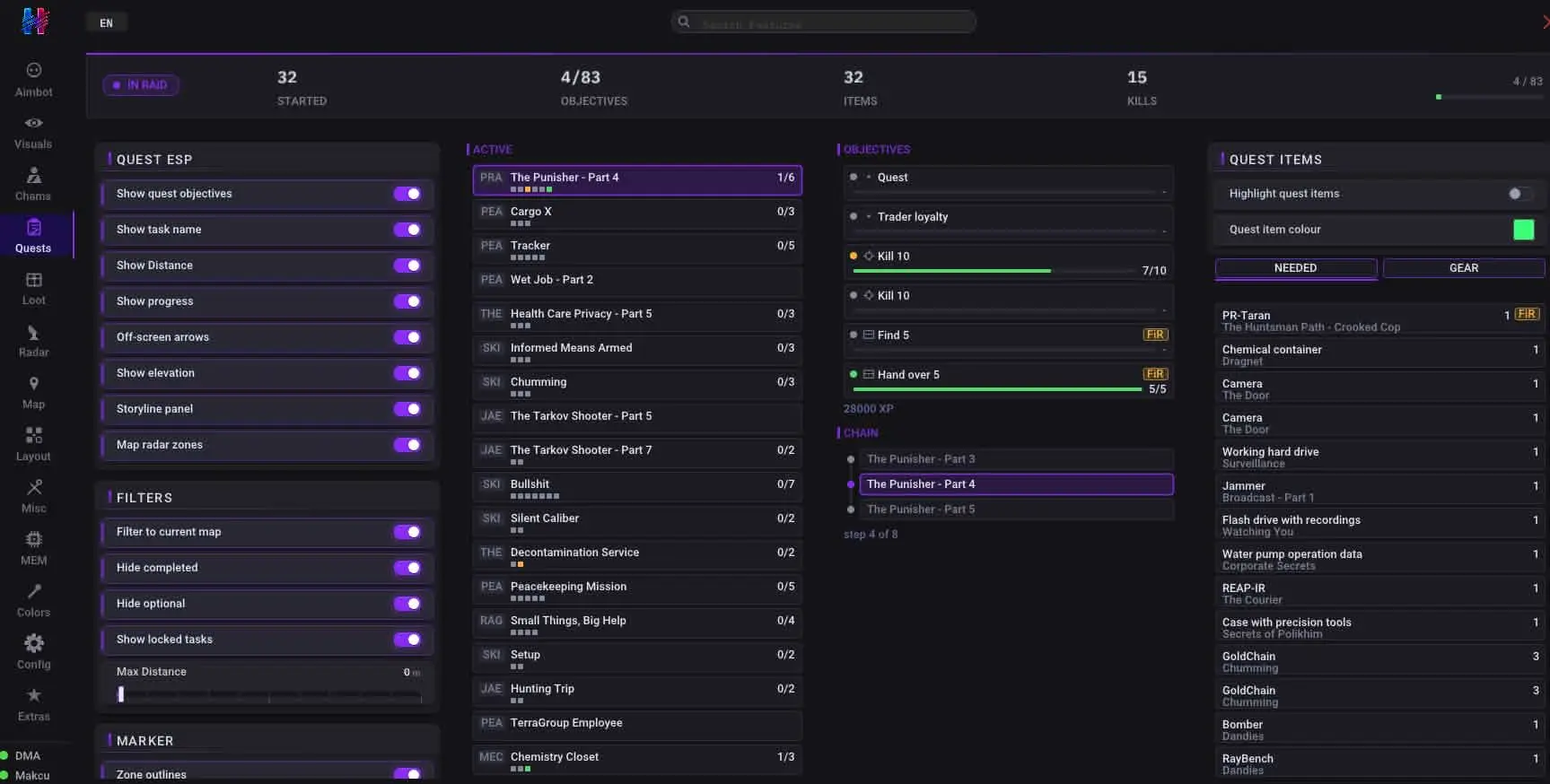Select the Tracker quest row

point(637,248)
